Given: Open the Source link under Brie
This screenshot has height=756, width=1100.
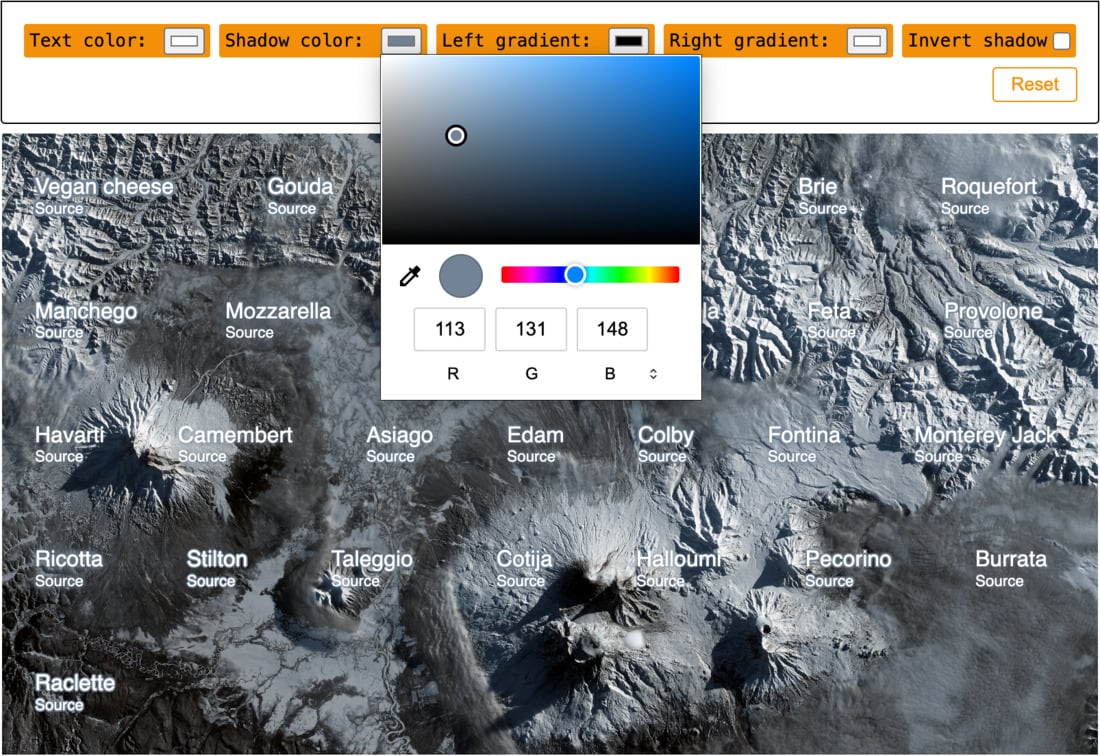Looking at the screenshot, I should click(823, 209).
